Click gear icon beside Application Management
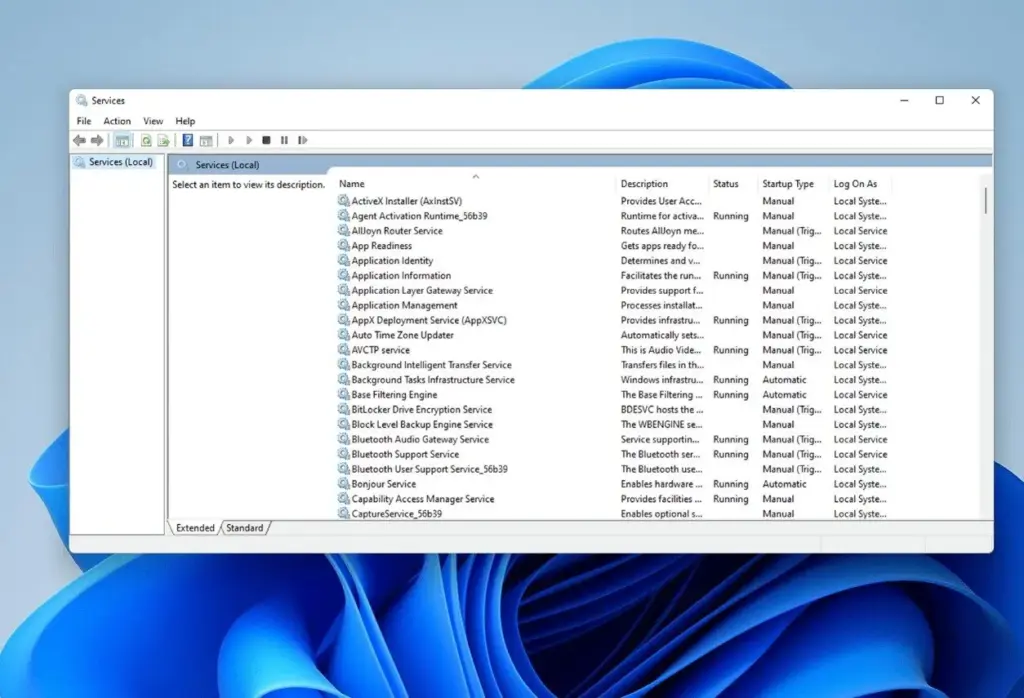 [x=344, y=305]
